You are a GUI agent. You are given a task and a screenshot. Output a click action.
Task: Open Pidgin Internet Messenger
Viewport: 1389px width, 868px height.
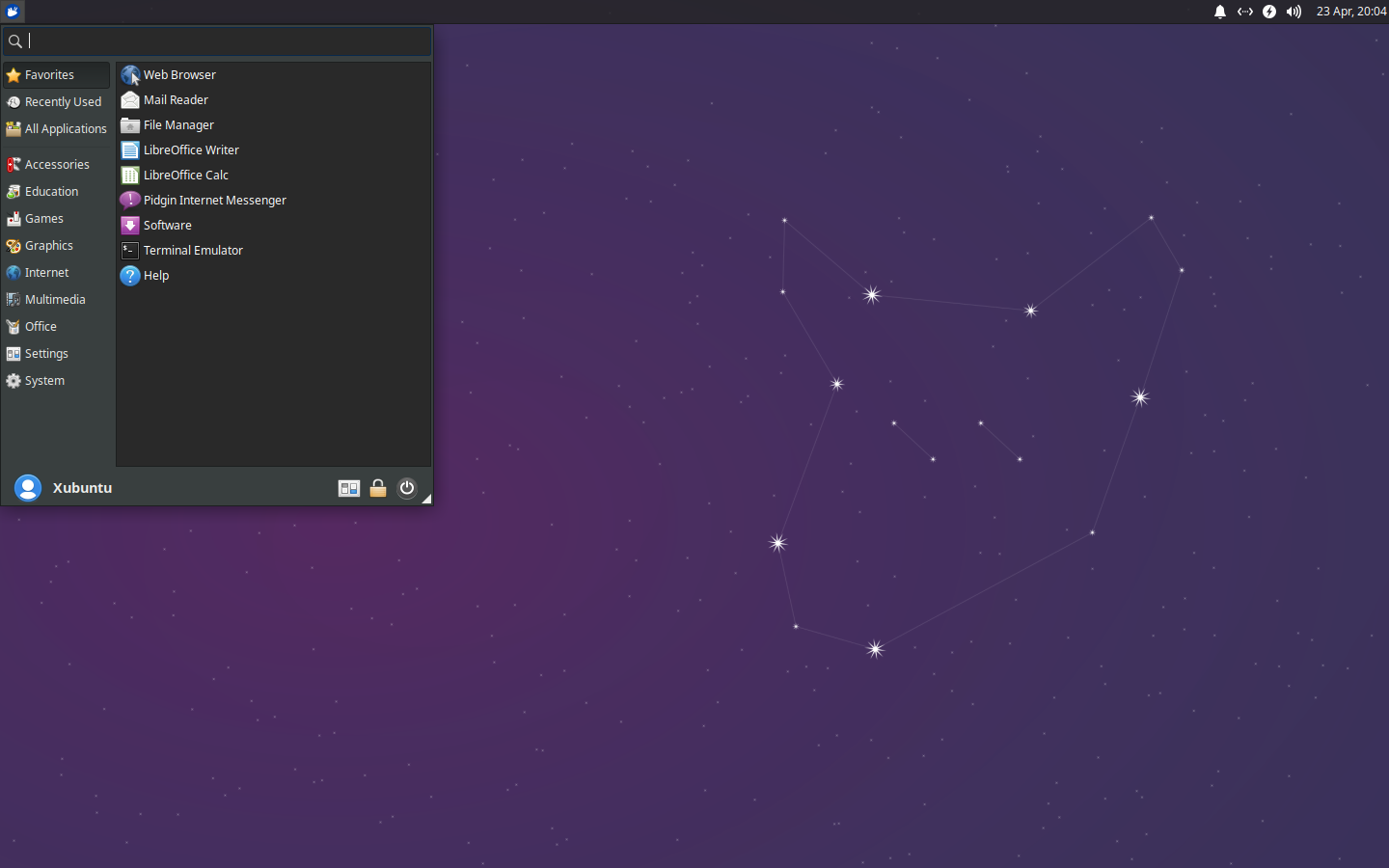pos(214,200)
